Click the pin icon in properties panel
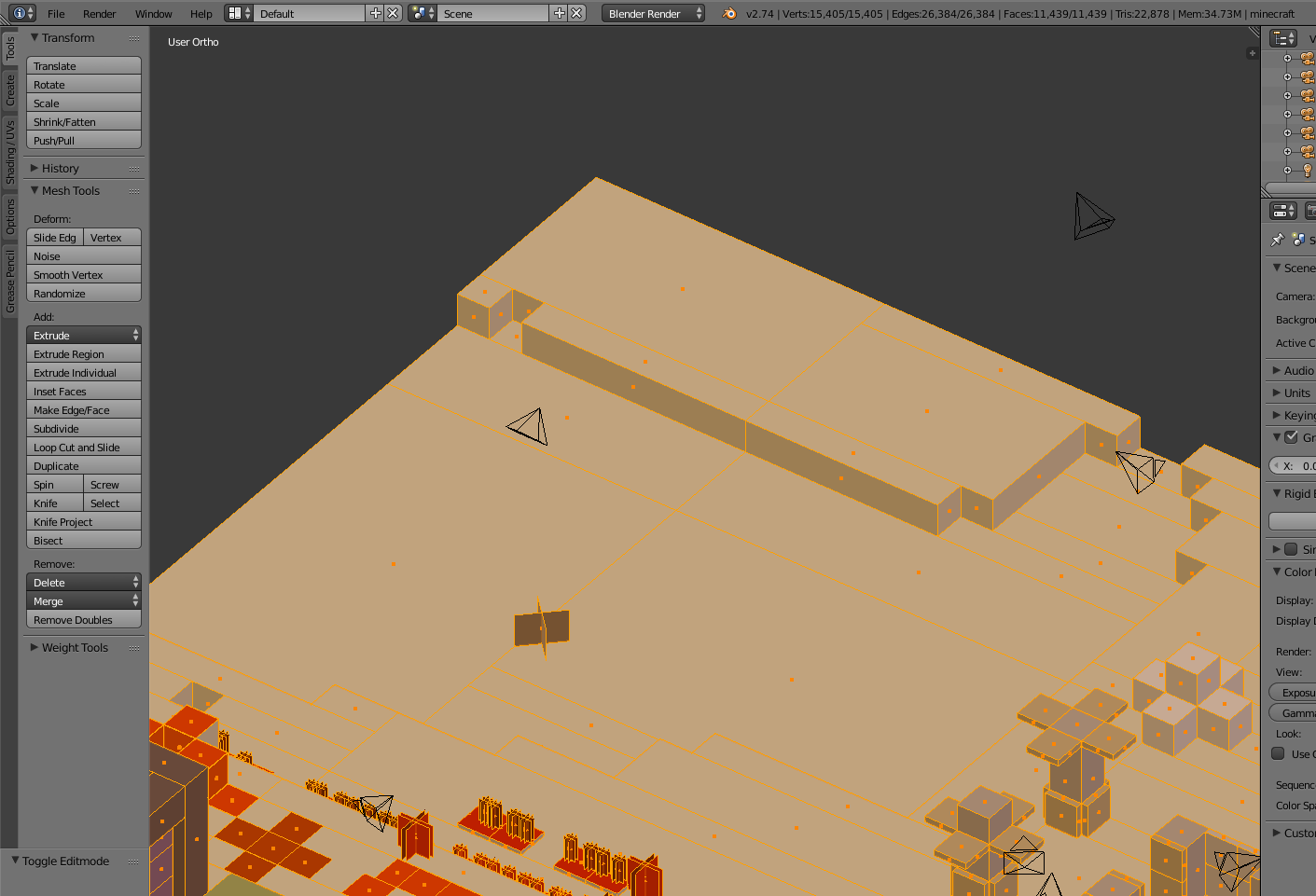This screenshot has width=1316, height=896. click(x=1277, y=240)
